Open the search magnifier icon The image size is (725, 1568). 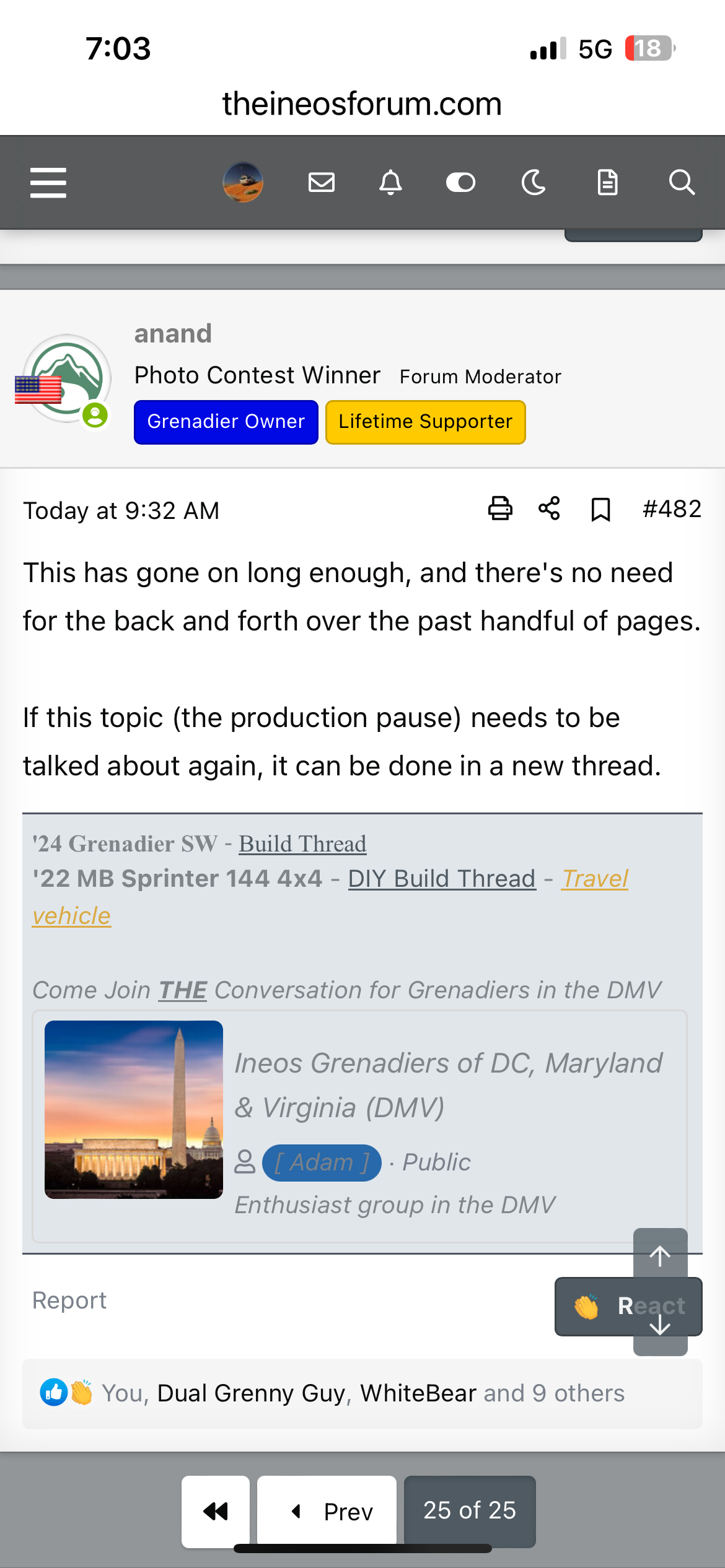pos(681,183)
